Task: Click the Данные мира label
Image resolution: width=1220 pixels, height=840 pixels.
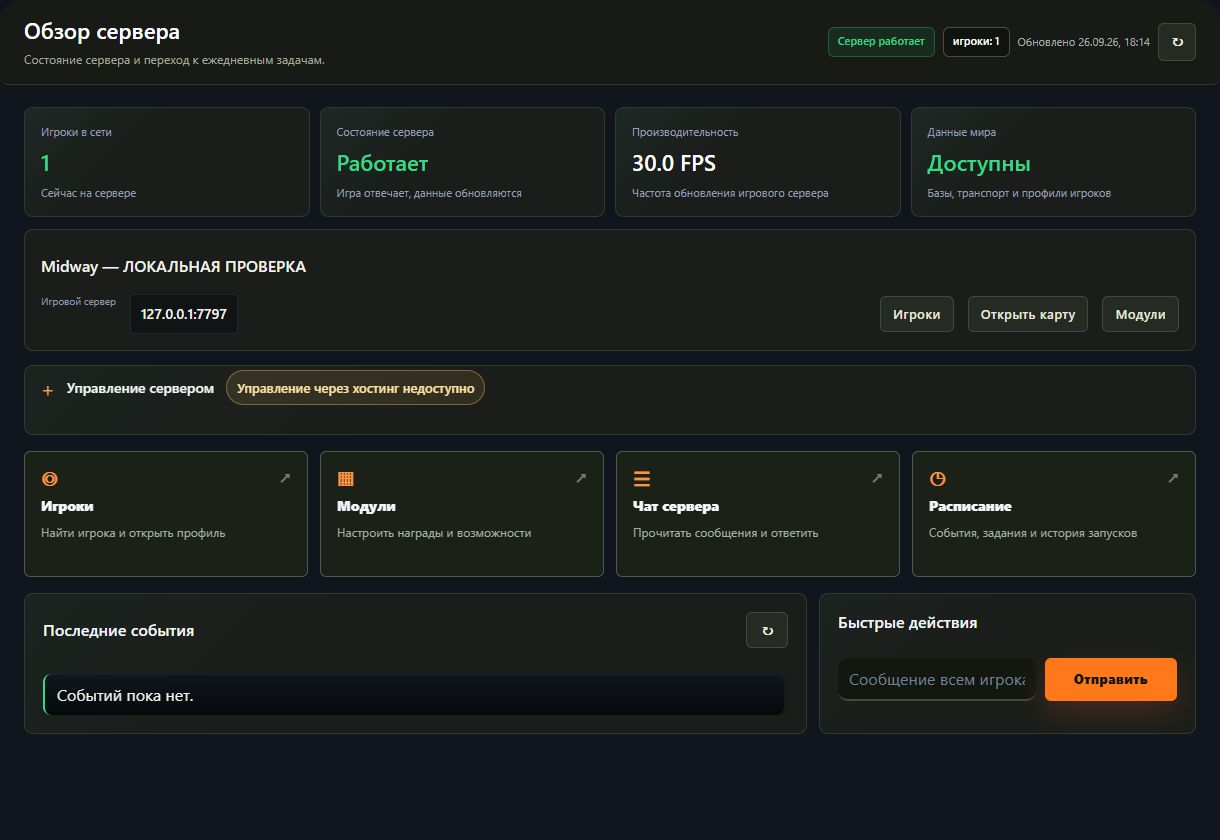Action: tap(961, 132)
